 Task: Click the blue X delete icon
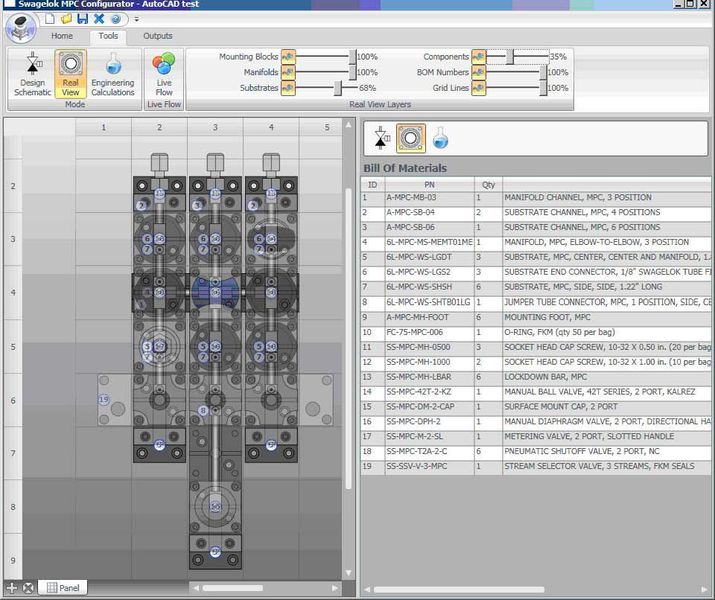coord(99,19)
